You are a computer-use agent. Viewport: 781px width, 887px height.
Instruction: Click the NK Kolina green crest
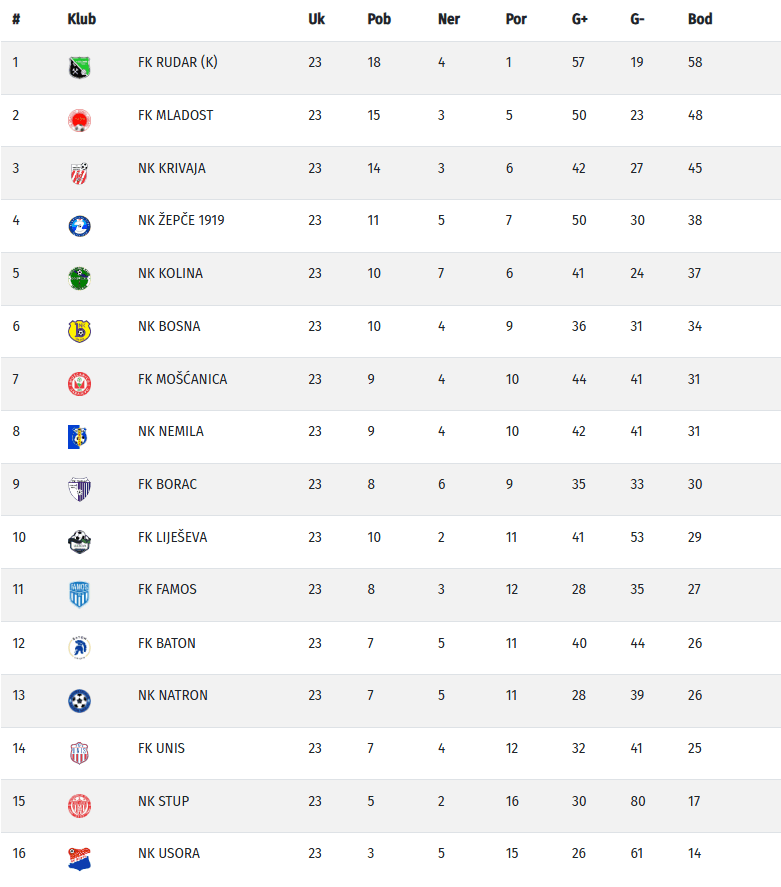[79, 279]
